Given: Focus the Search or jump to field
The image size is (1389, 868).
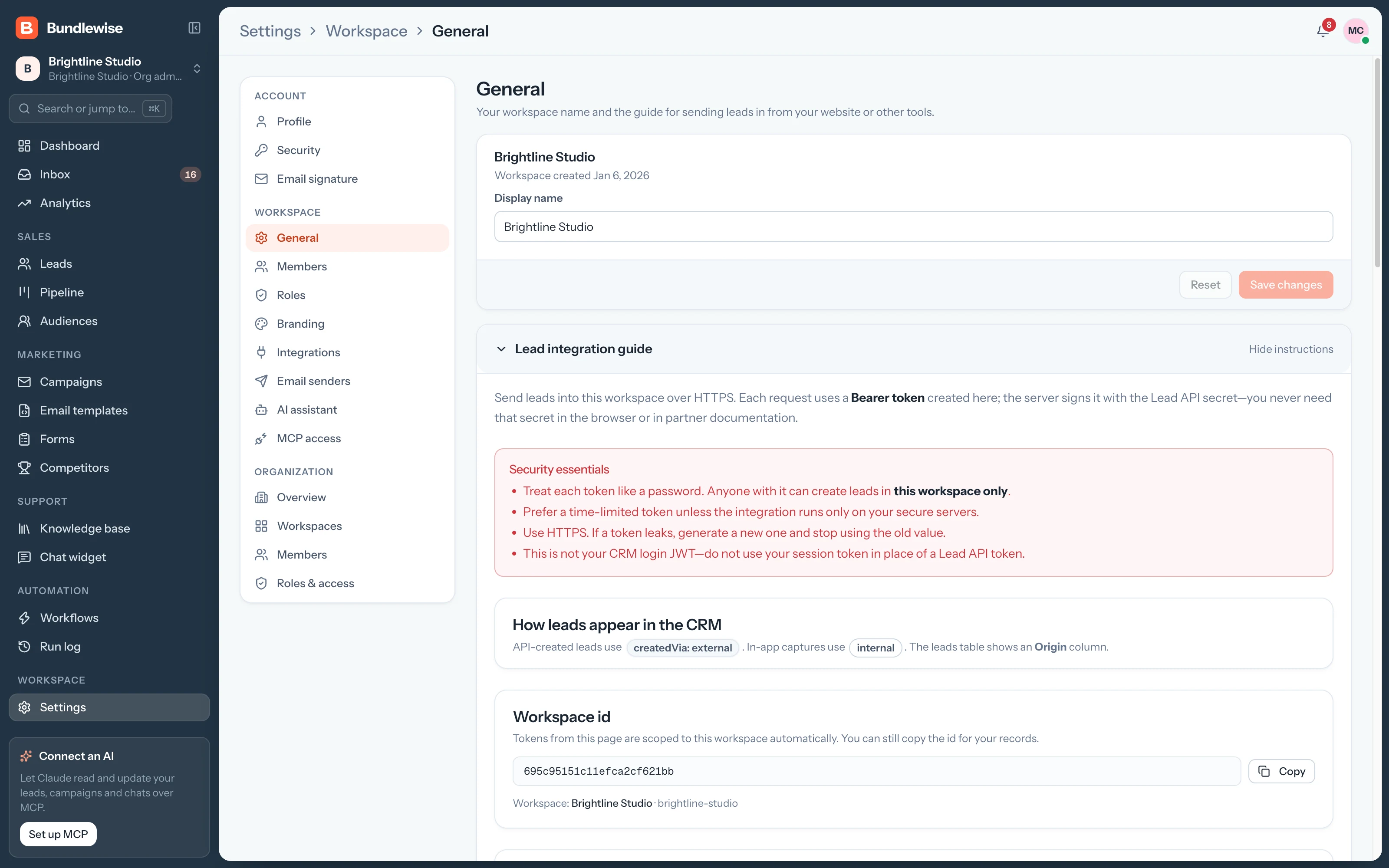Looking at the screenshot, I should click(x=91, y=108).
